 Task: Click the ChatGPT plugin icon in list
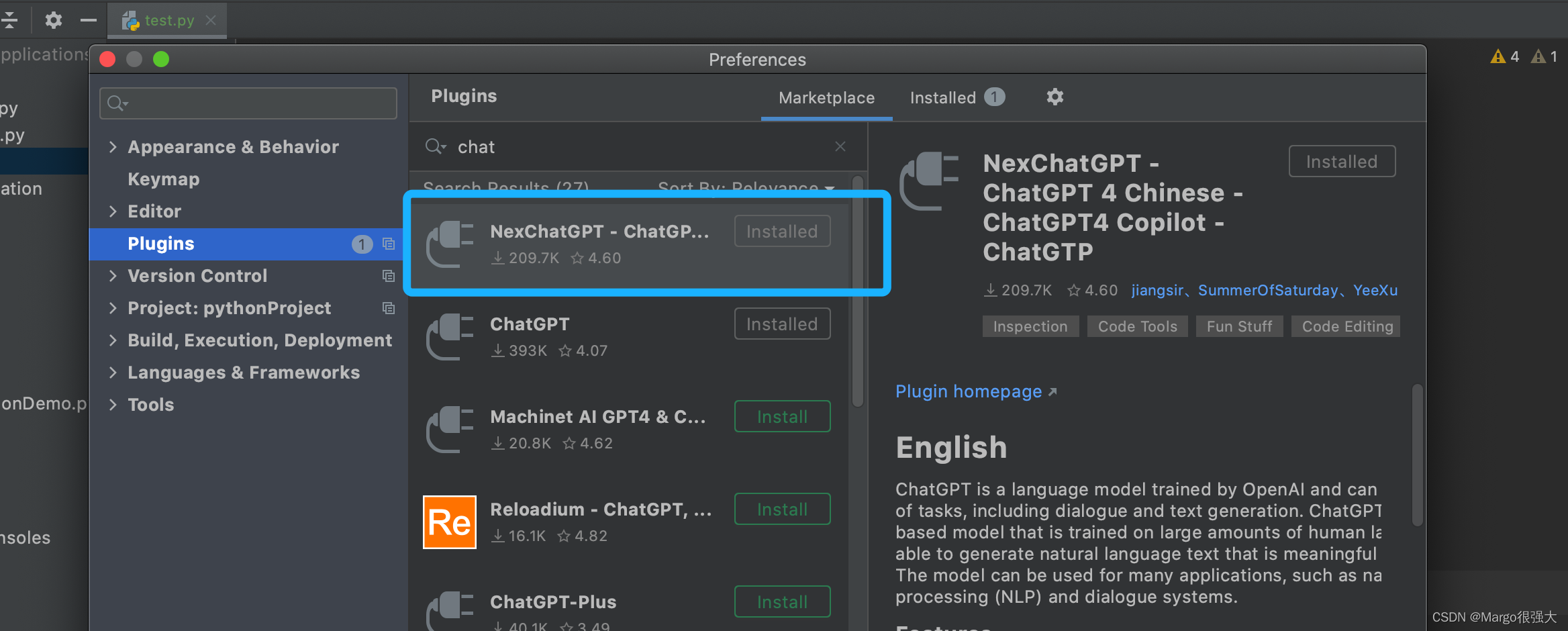450,337
